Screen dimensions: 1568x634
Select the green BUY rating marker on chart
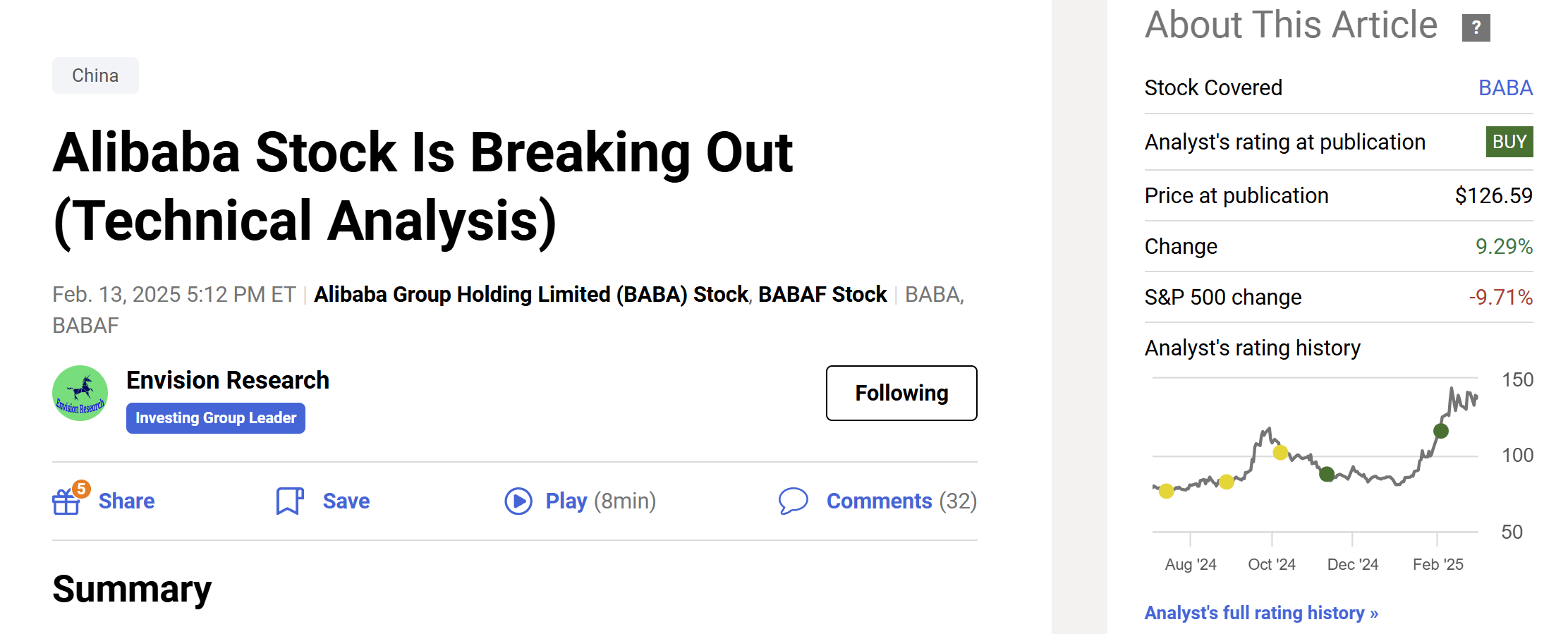(1439, 431)
